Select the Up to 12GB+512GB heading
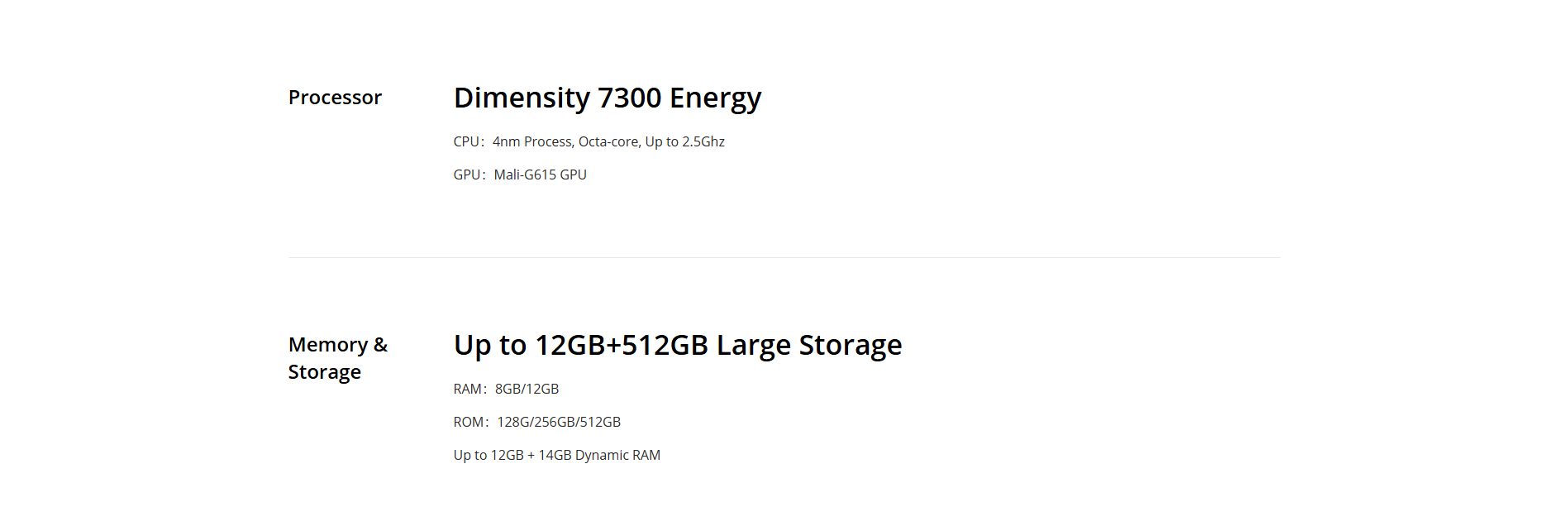 click(581, 345)
